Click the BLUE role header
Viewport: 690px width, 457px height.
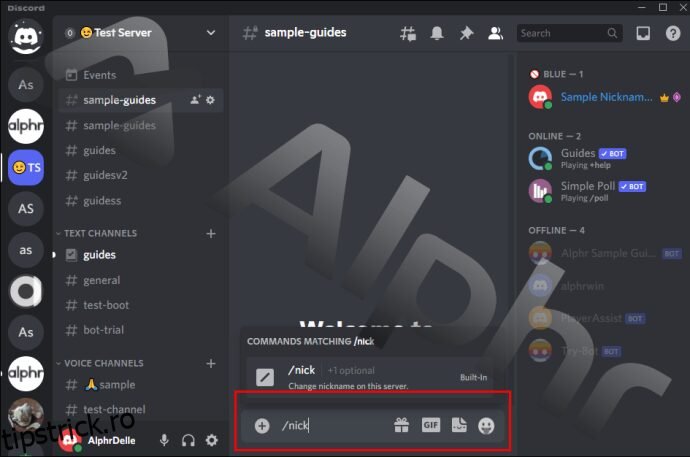556,74
